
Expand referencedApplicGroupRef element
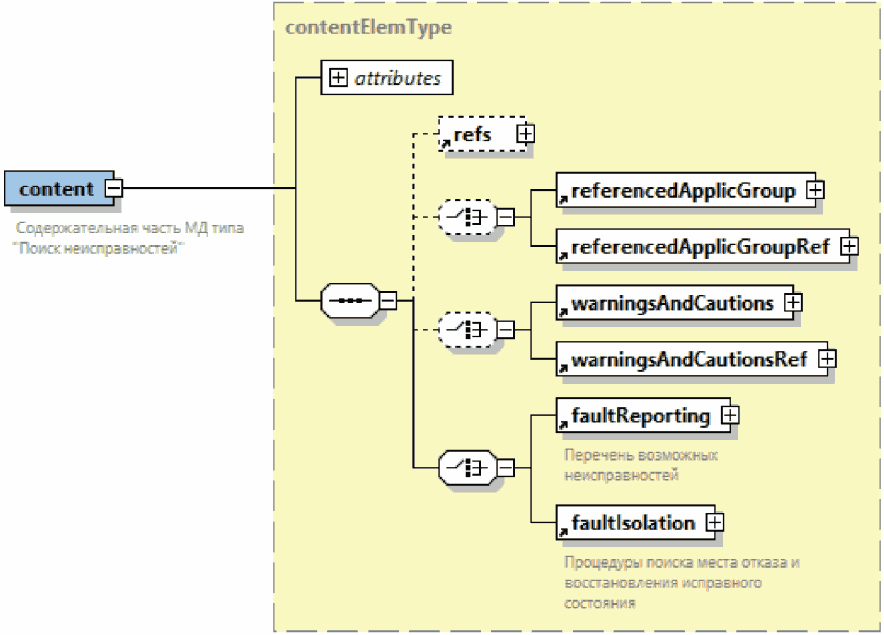click(x=848, y=245)
